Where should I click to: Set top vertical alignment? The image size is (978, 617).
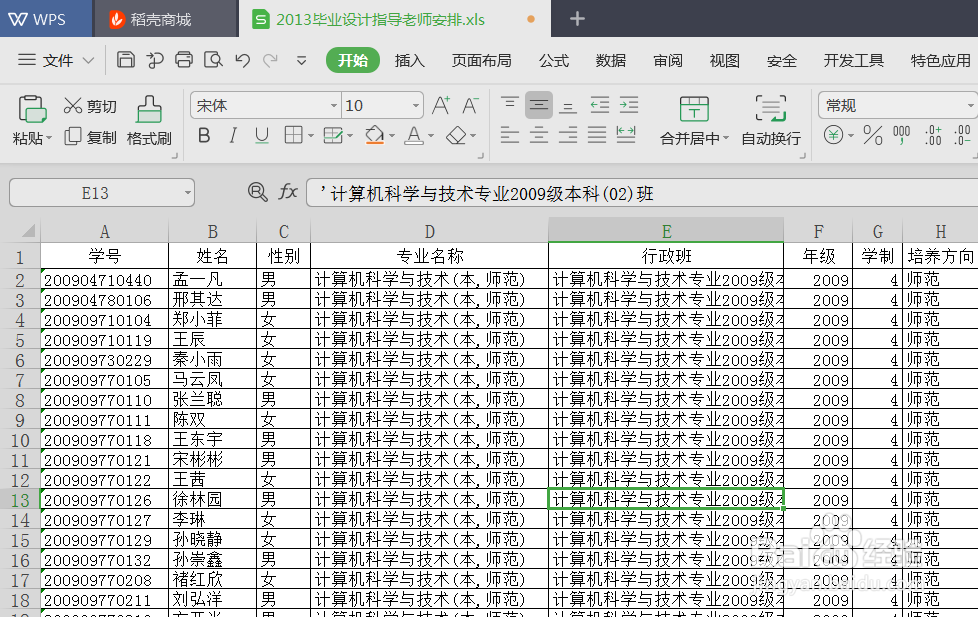(x=510, y=104)
